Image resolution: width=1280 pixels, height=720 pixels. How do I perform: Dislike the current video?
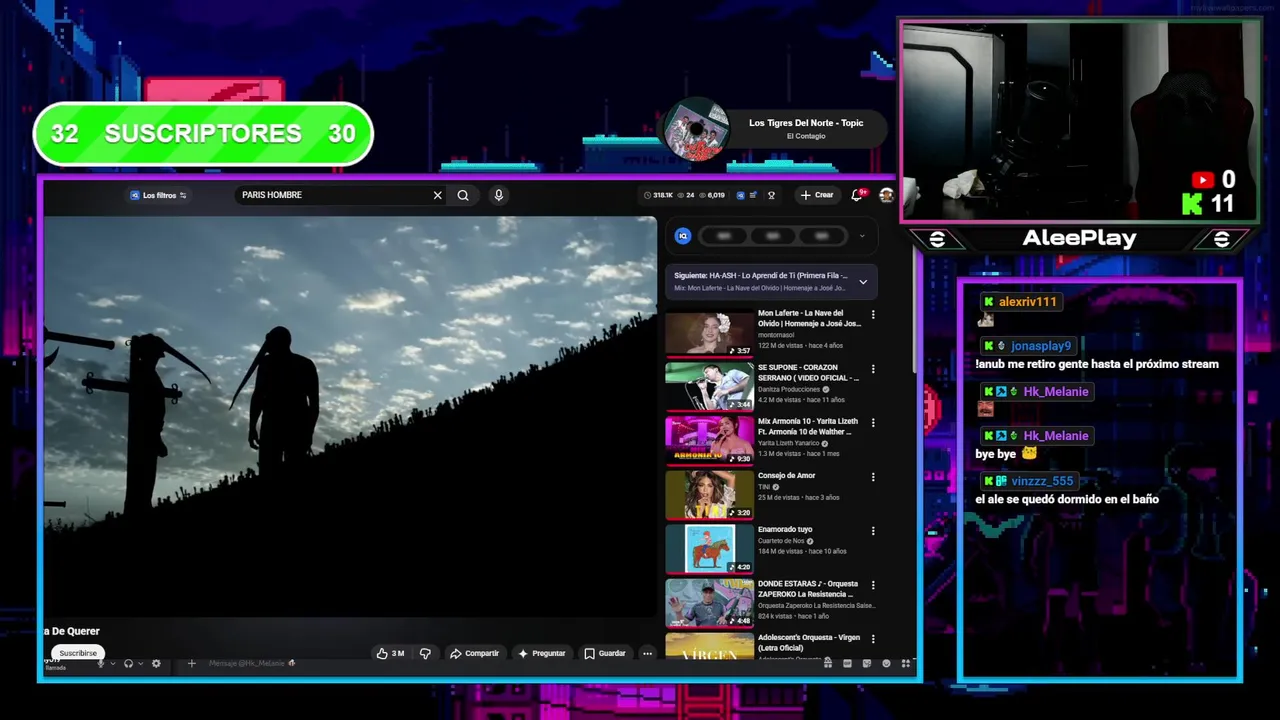click(425, 653)
